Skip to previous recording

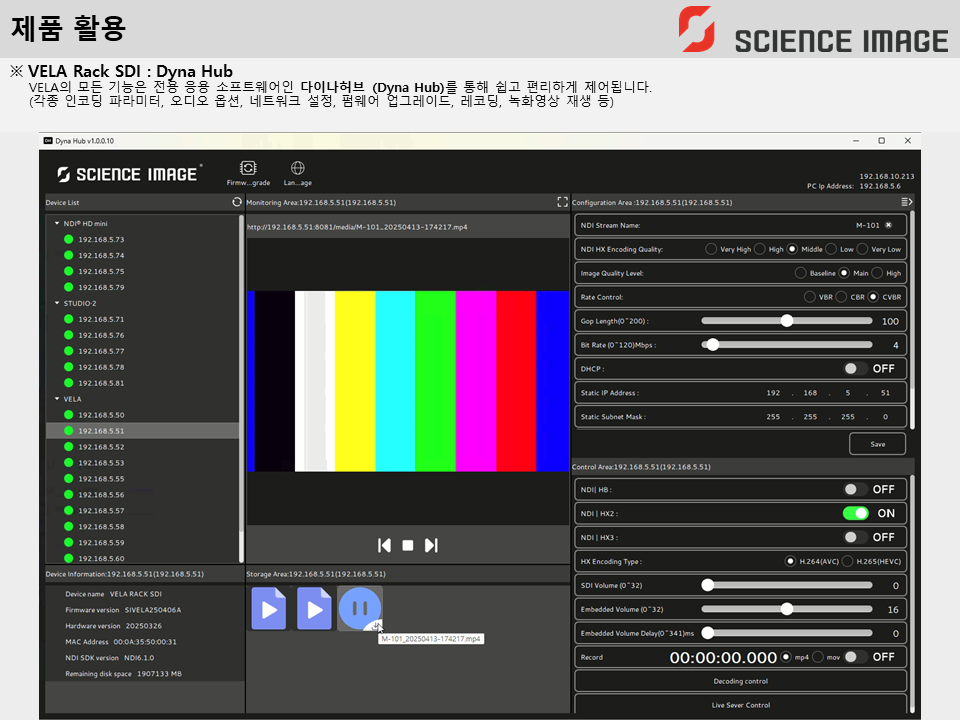tap(384, 546)
